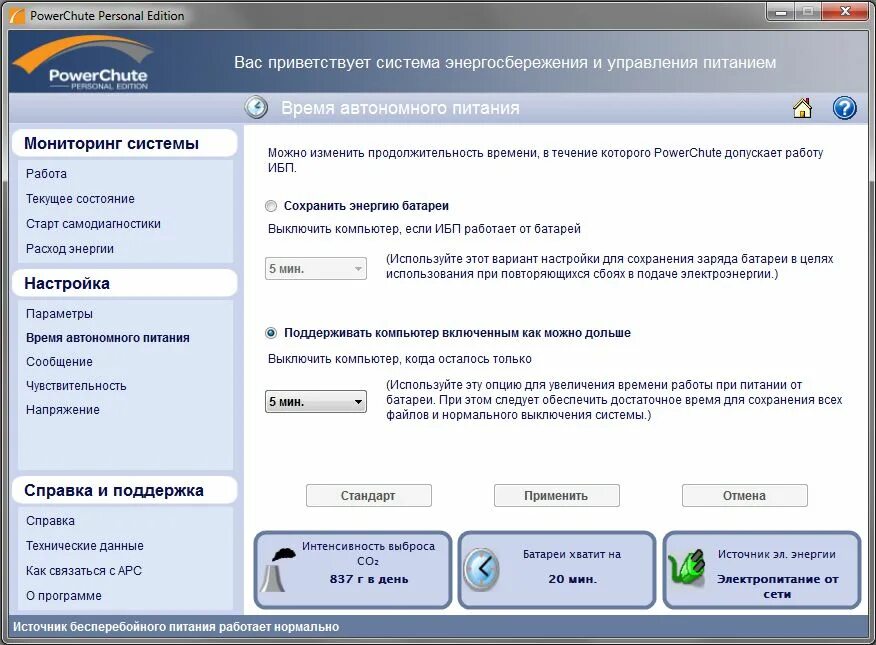This screenshot has height=645, width=876.
Task: Click the clock icon beside page title
Action: coord(256,107)
